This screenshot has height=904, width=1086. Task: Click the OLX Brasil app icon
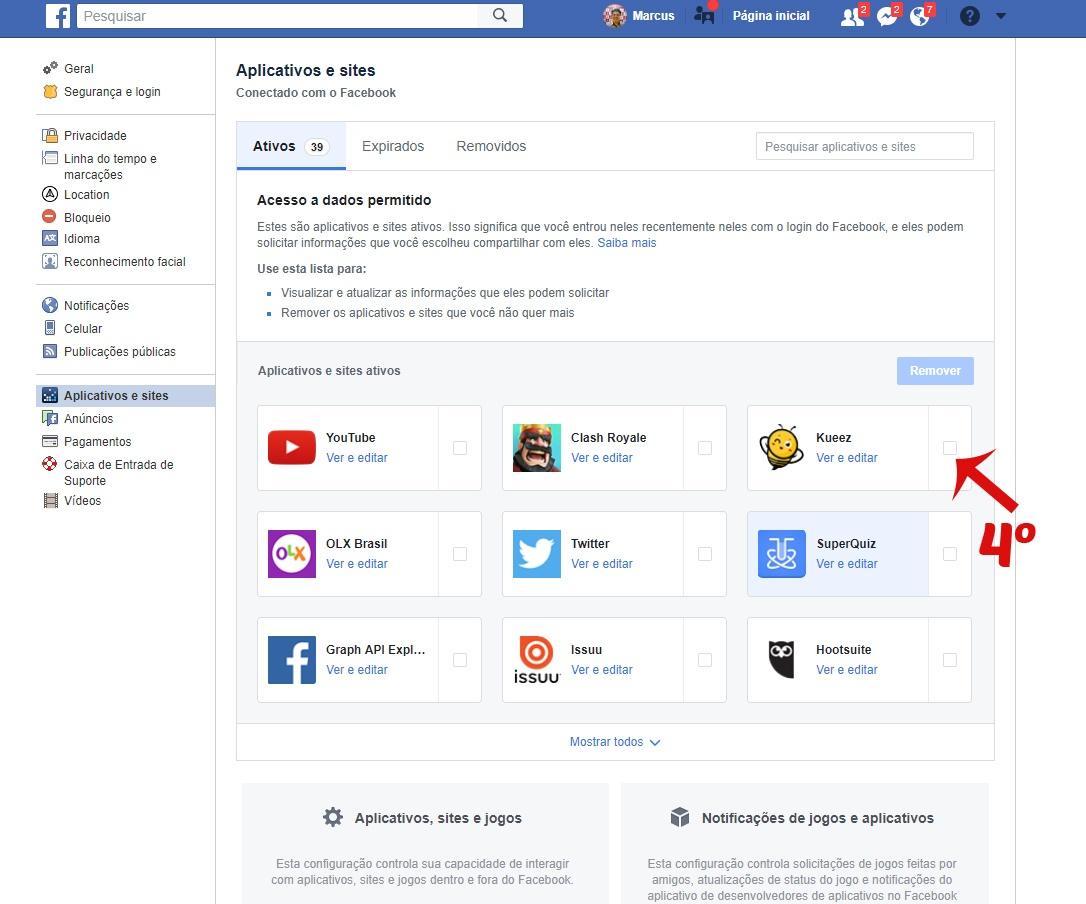click(292, 553)
